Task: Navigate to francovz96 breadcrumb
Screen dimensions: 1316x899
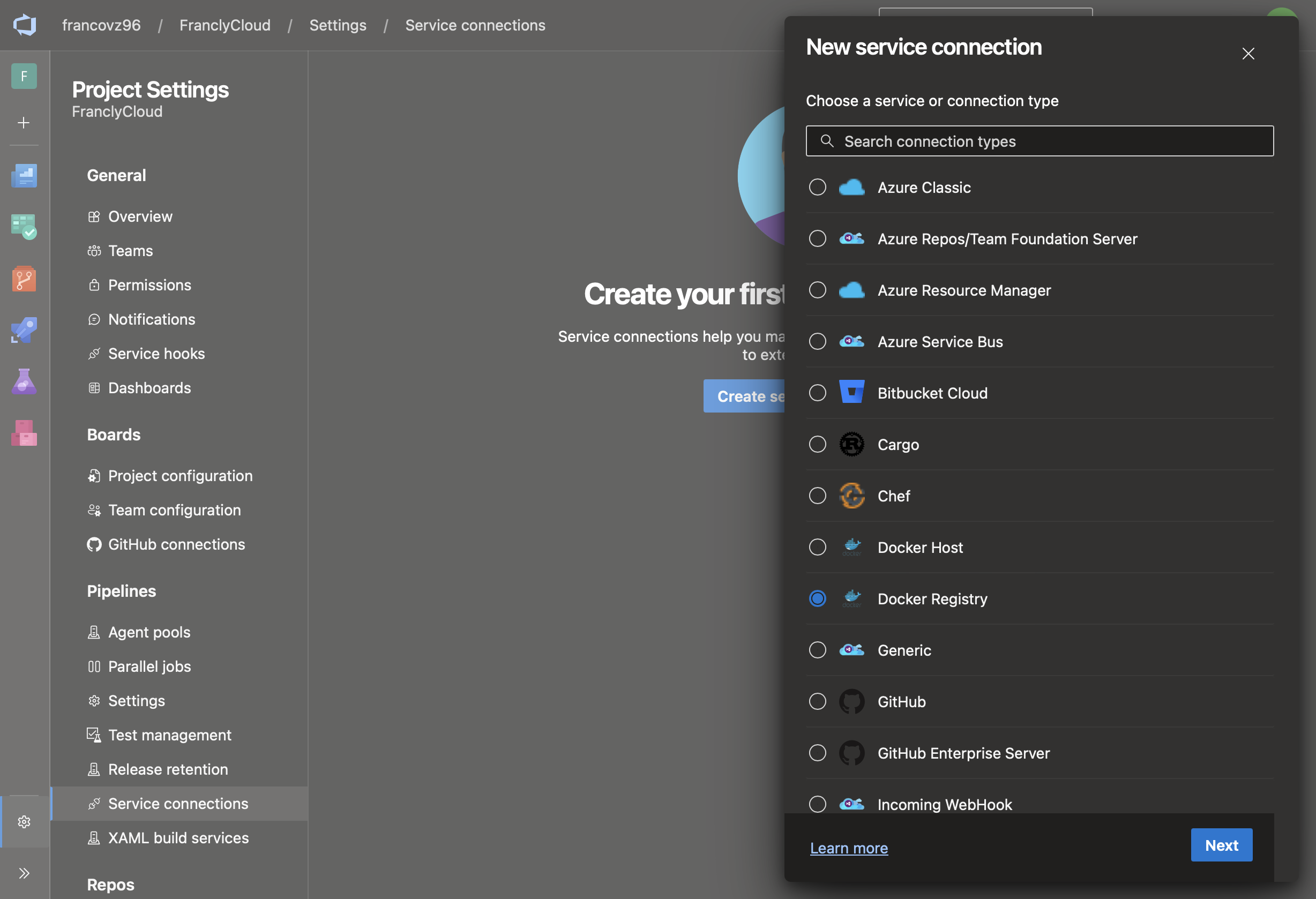Action: coord(101,26)
